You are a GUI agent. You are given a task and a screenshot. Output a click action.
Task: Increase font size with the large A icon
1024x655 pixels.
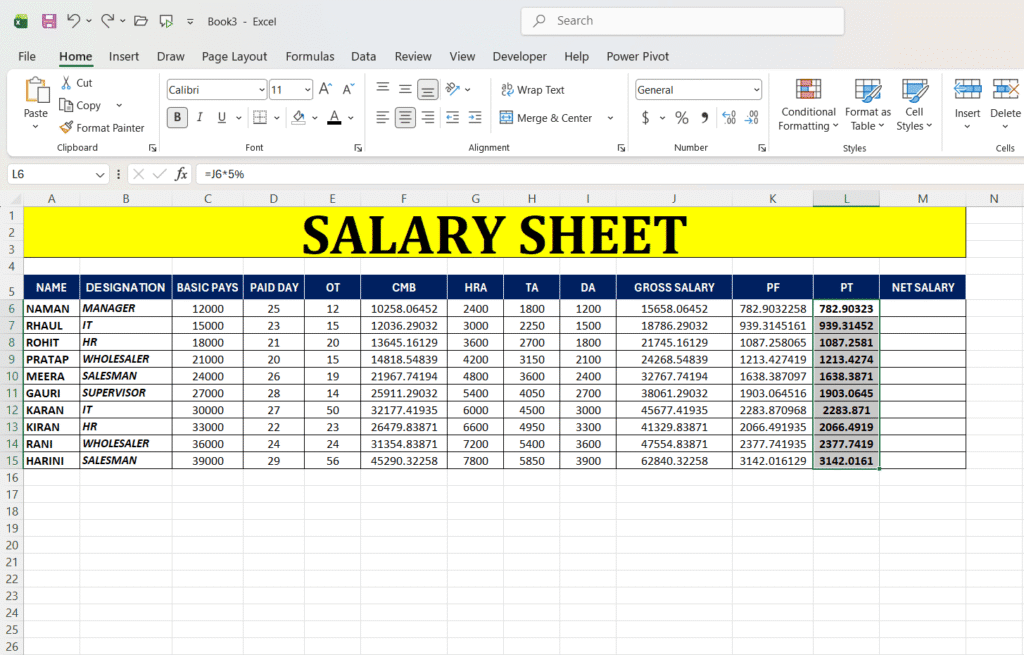[325, 89]
